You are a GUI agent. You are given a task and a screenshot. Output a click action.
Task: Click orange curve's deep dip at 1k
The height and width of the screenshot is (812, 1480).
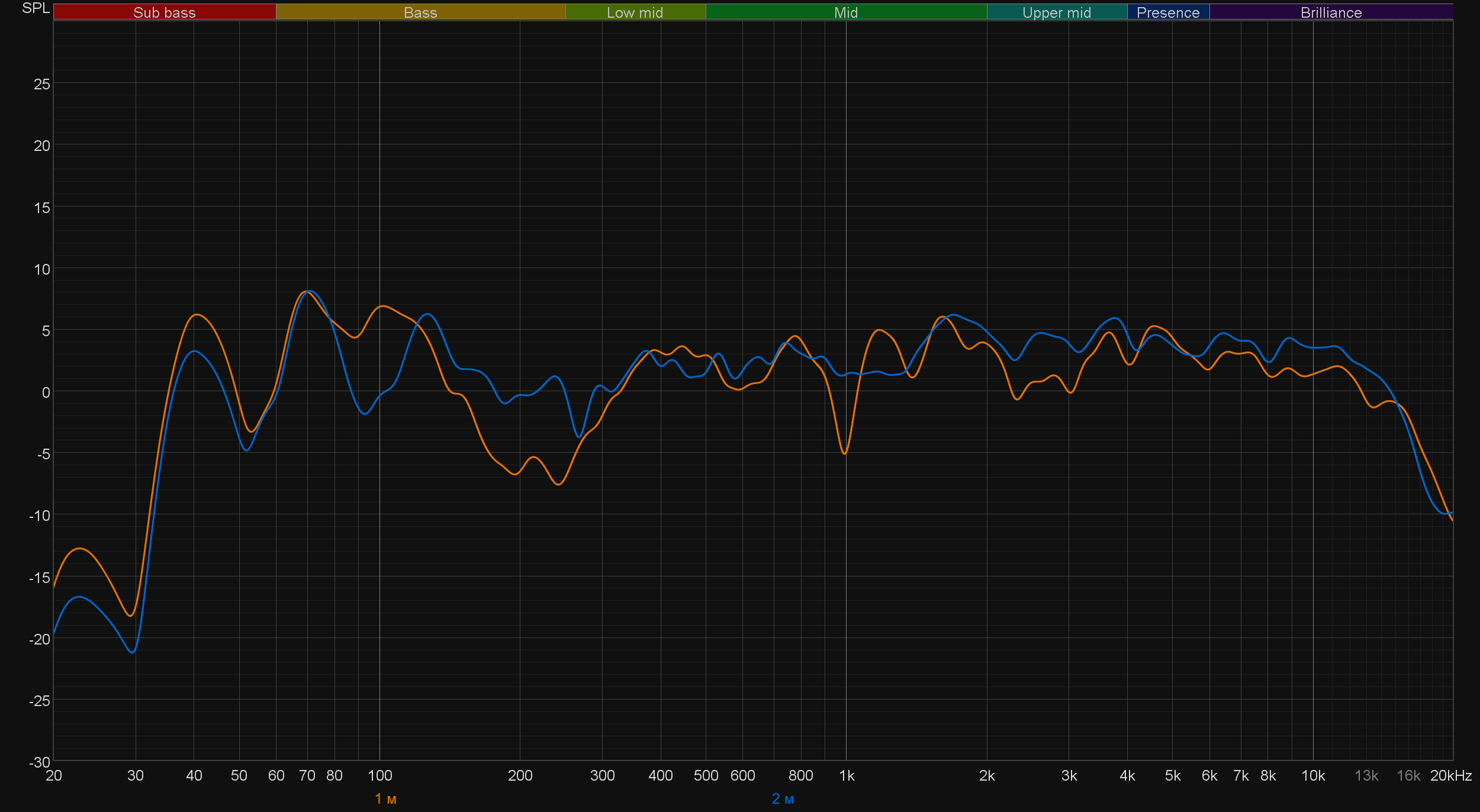[x=844, y=453]
